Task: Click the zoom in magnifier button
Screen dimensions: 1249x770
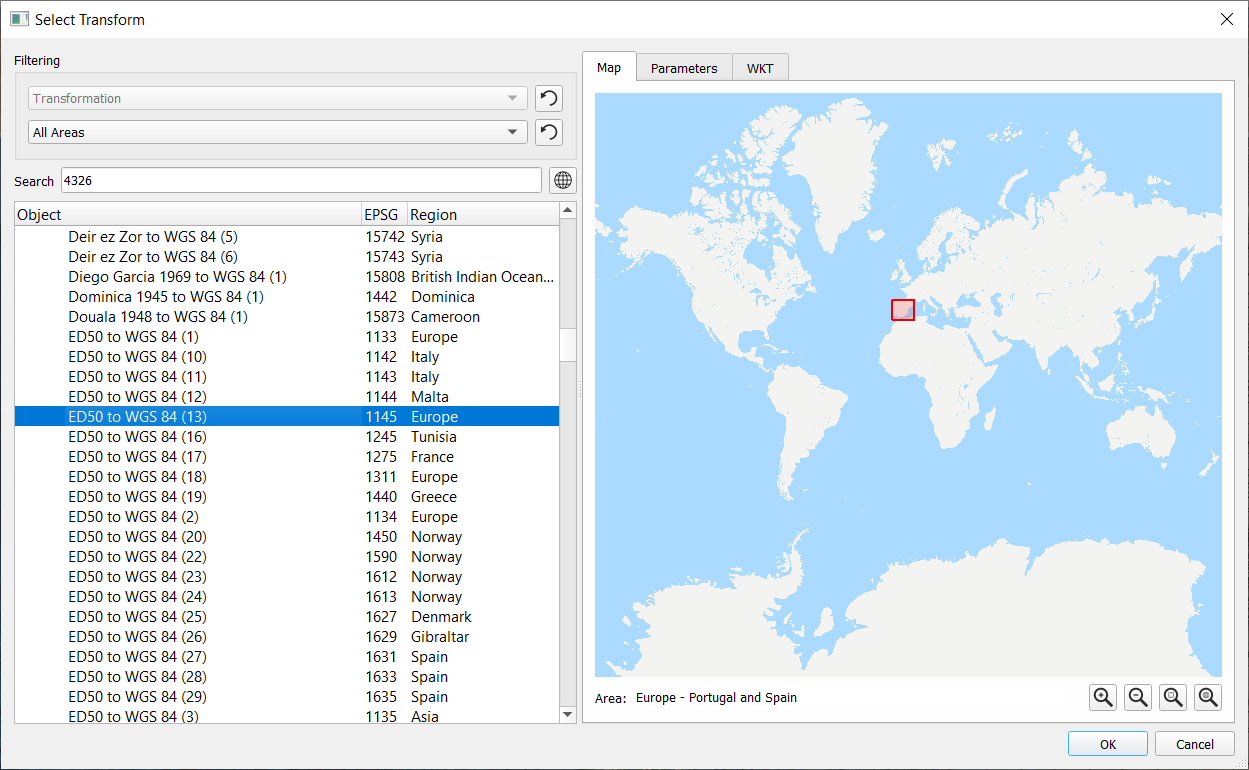Action: pyautogui.click(x=1103, y=698)
